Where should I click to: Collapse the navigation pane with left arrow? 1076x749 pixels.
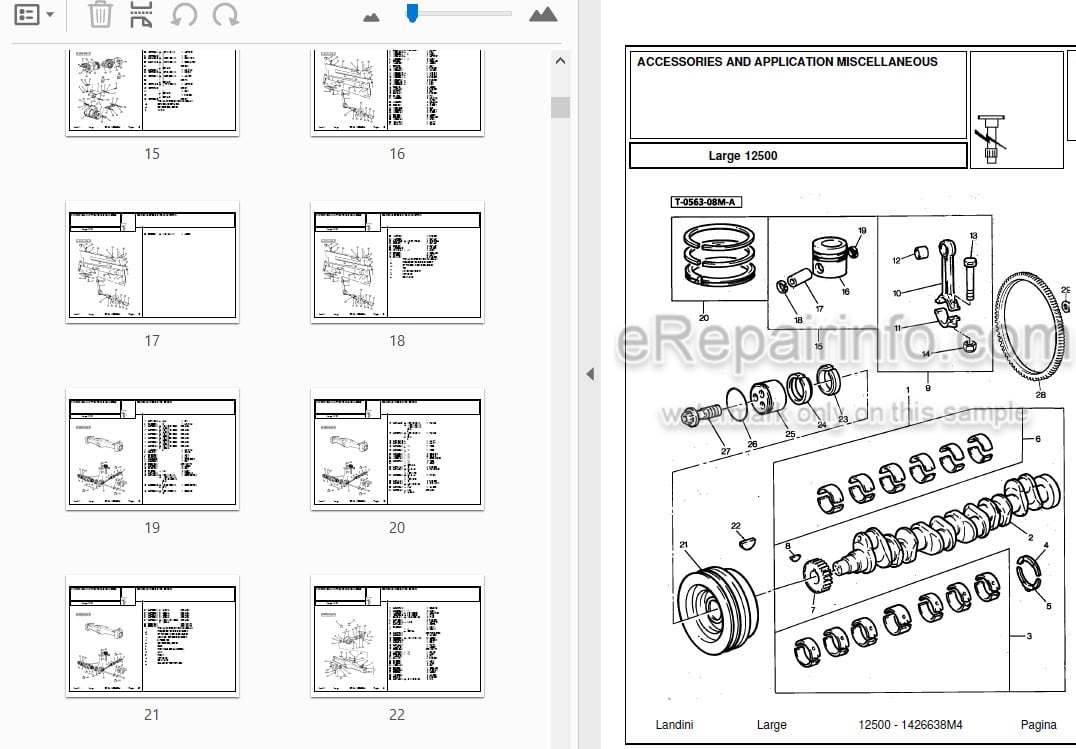tap(589, 374)
